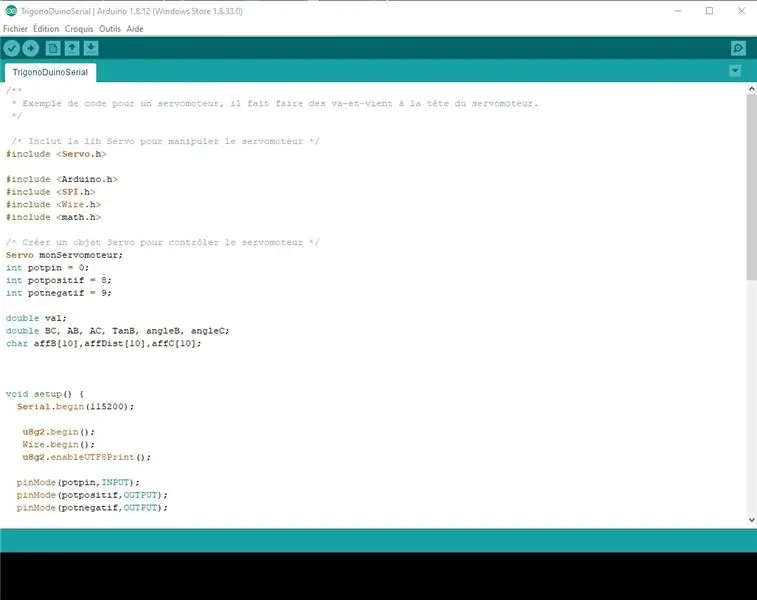757x600 pixels.
Task: Click the line 'pinMode(potpin,INPUT);'
Action: [78, 482]
